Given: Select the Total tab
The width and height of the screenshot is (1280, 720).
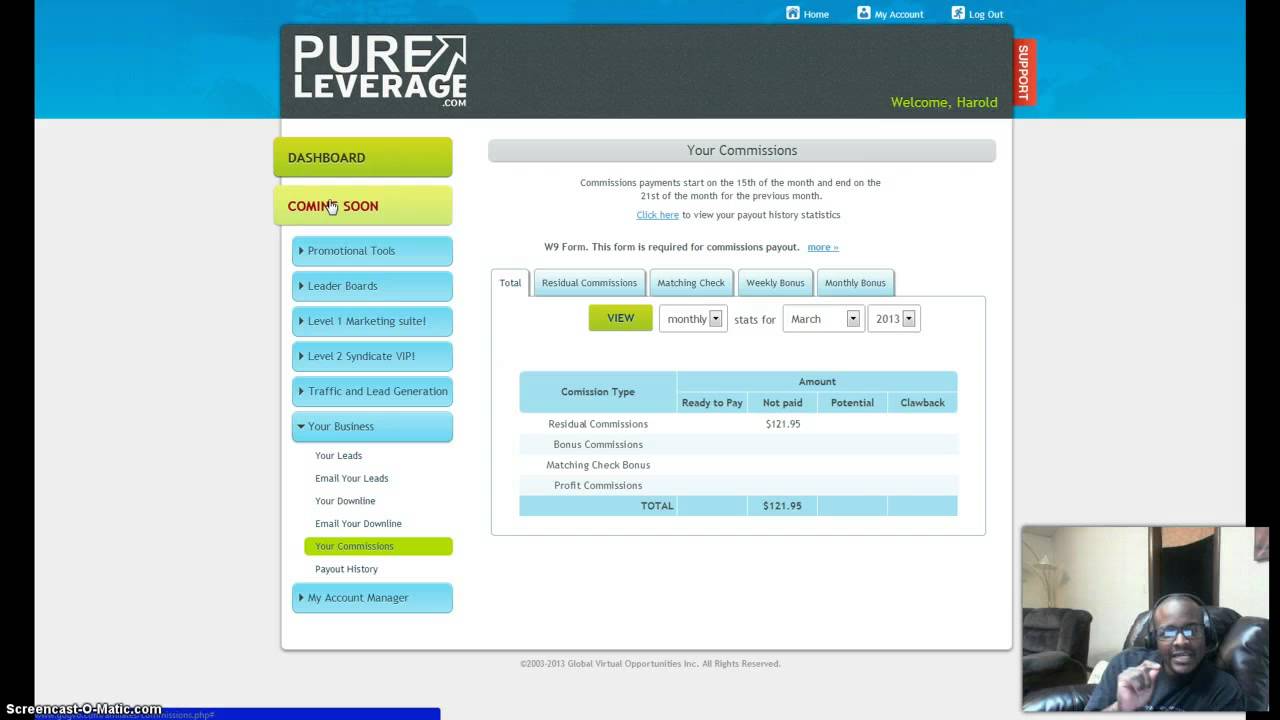Looking at the screenshot, I should [510, 283].
